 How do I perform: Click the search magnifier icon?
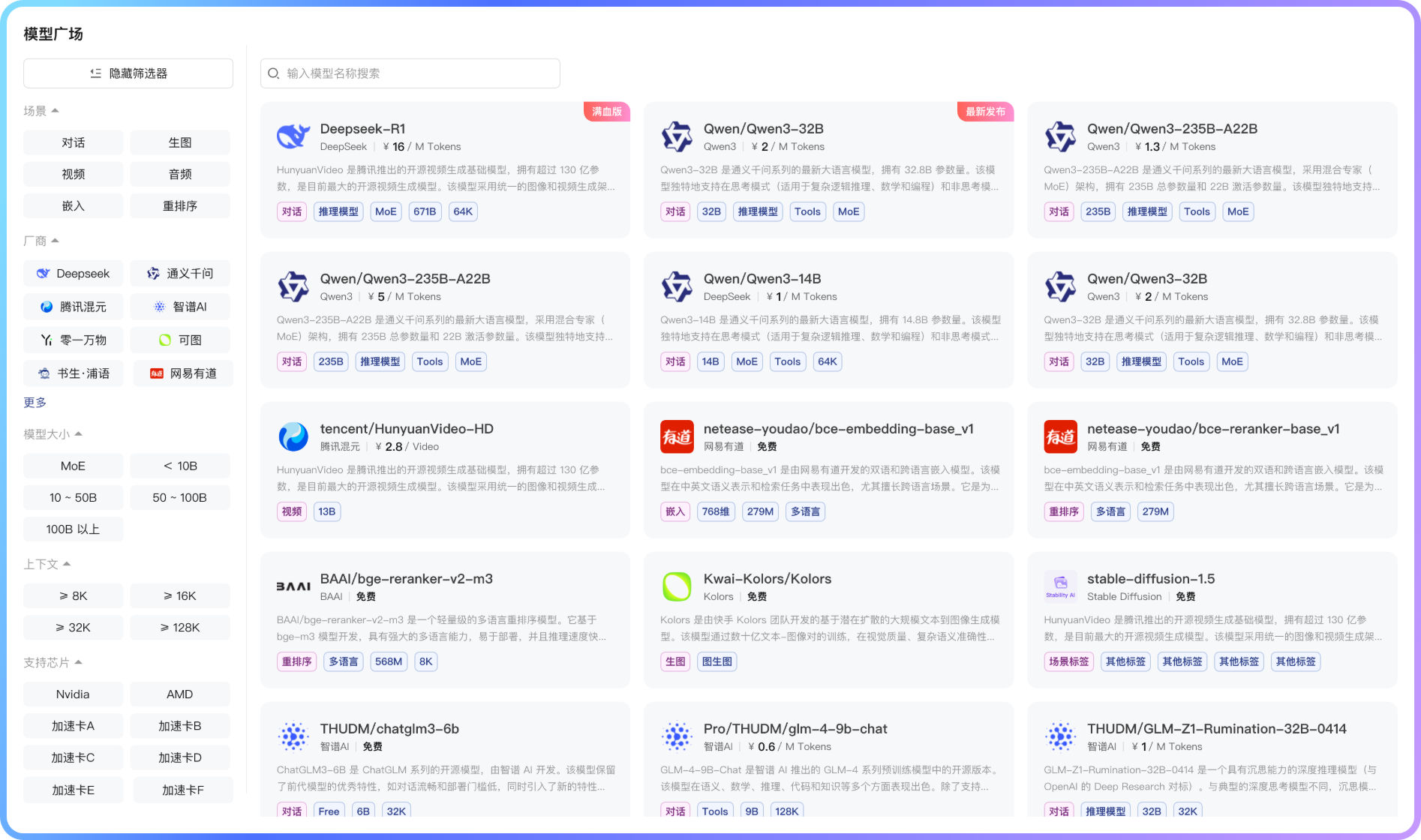click(x=274, y=73)
